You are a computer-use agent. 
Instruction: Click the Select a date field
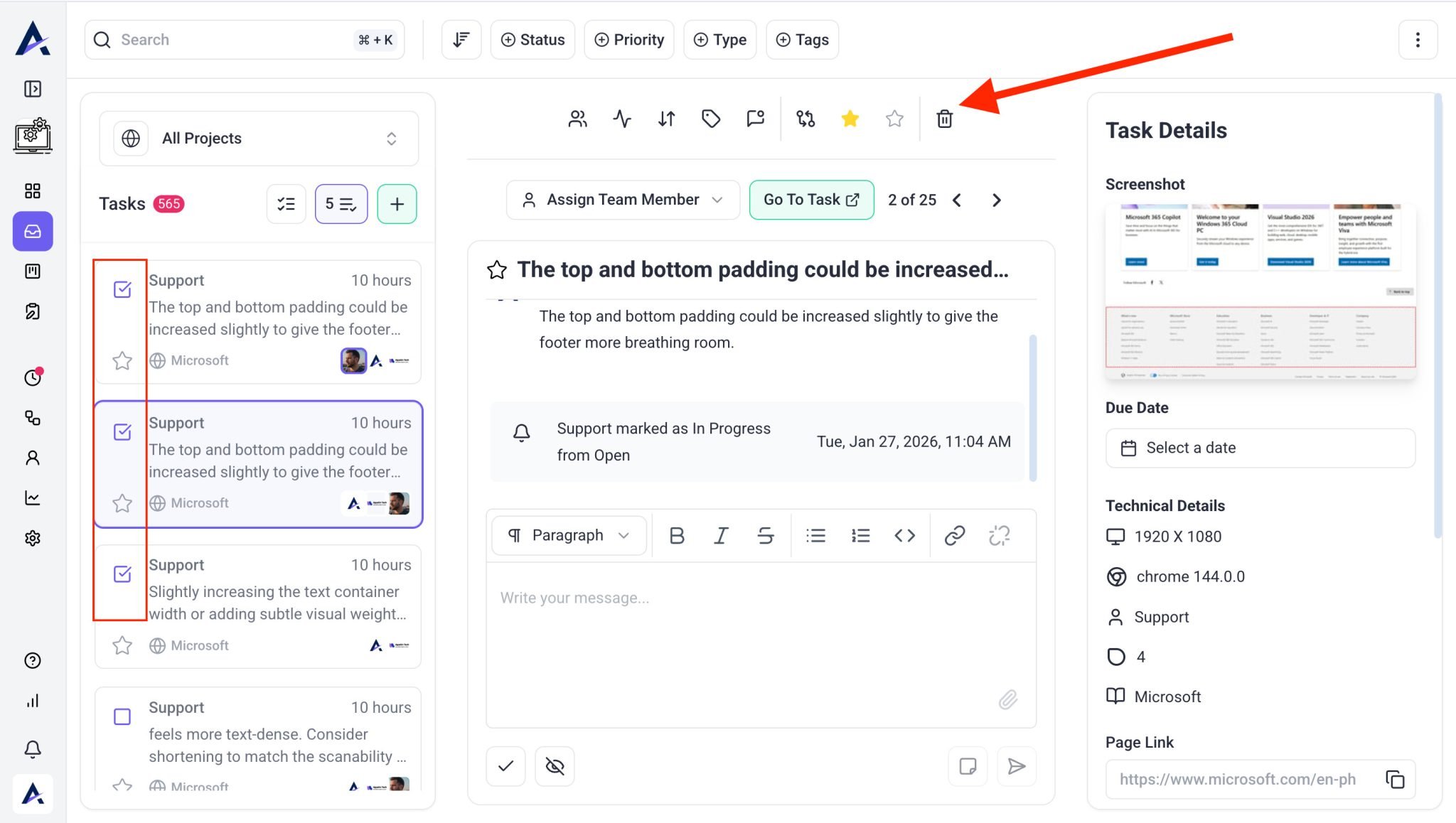[x=1260, y=448]
